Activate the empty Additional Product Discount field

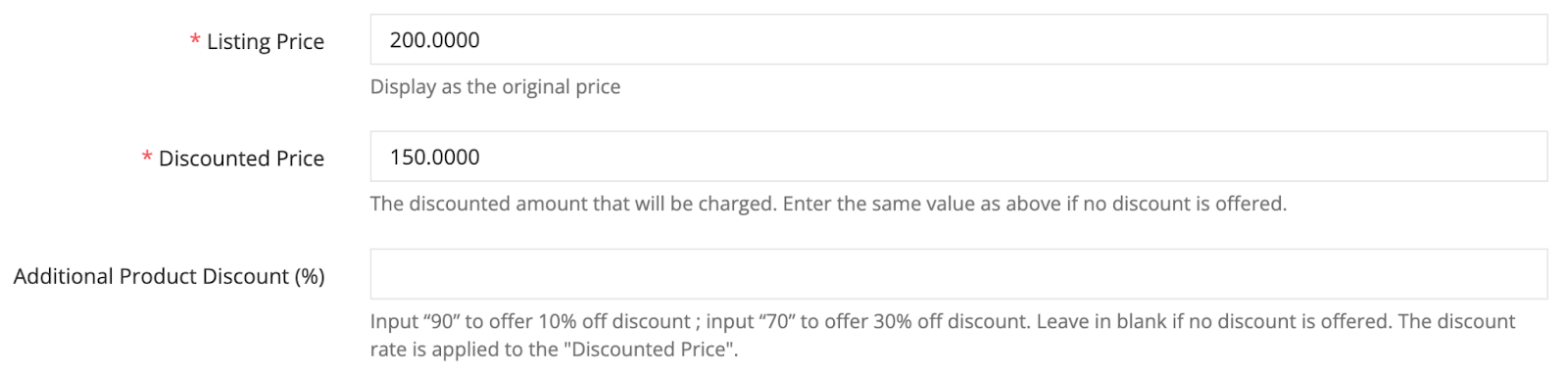(958, 274)
